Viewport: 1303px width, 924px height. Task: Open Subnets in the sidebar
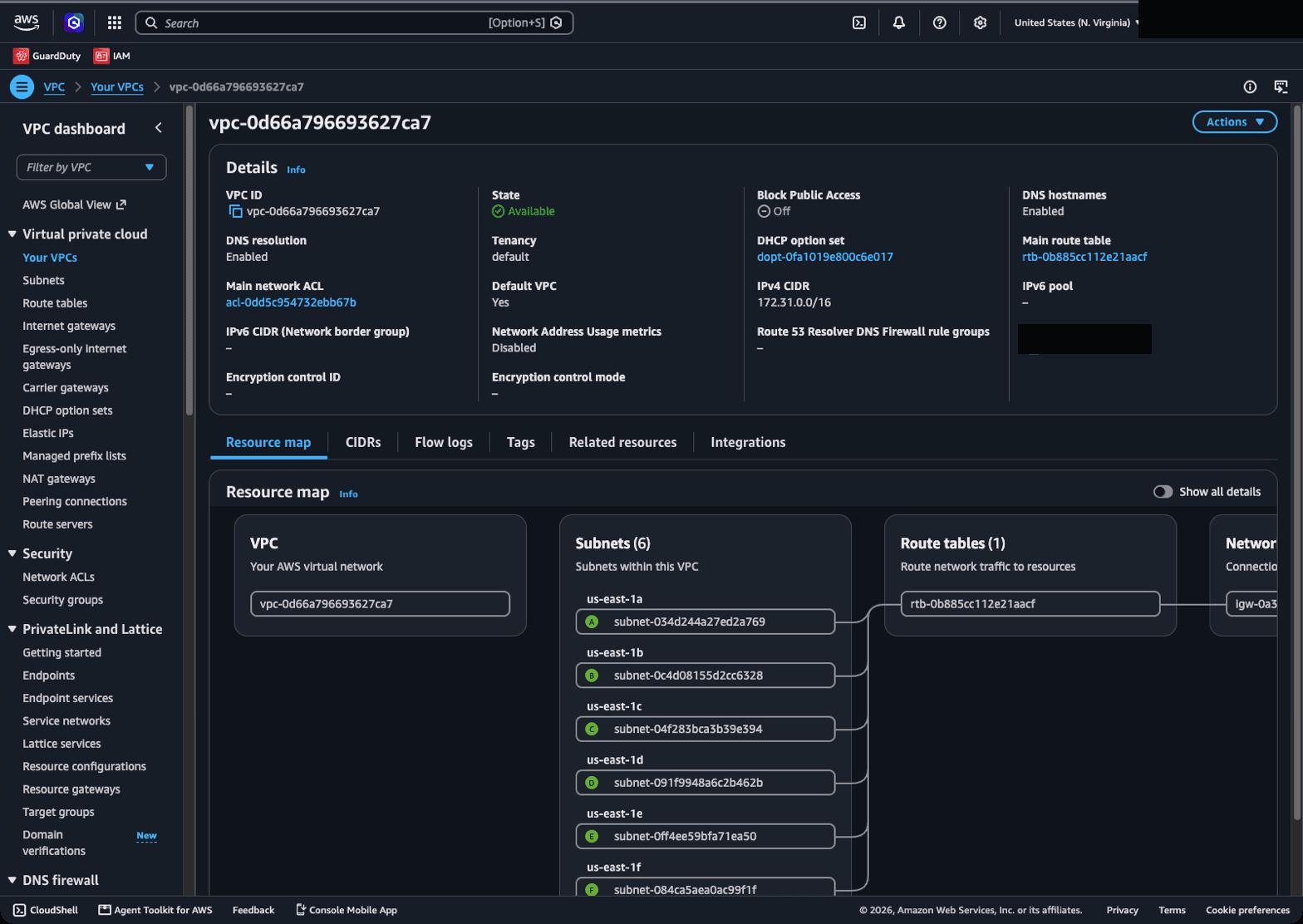[x=43, y=280]
